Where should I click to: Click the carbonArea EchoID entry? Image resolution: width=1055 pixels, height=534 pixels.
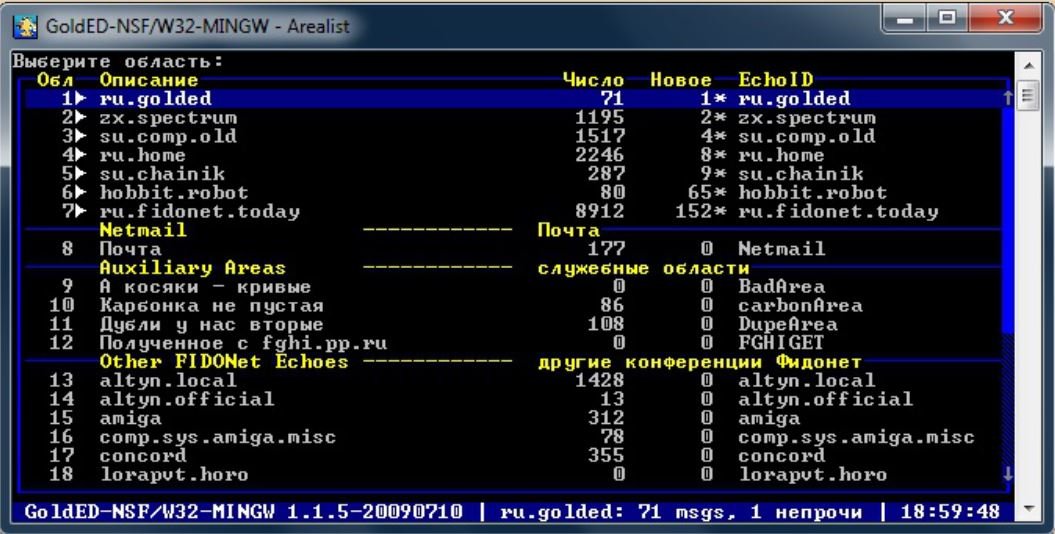pyautogui.click(x=801, y=305)
